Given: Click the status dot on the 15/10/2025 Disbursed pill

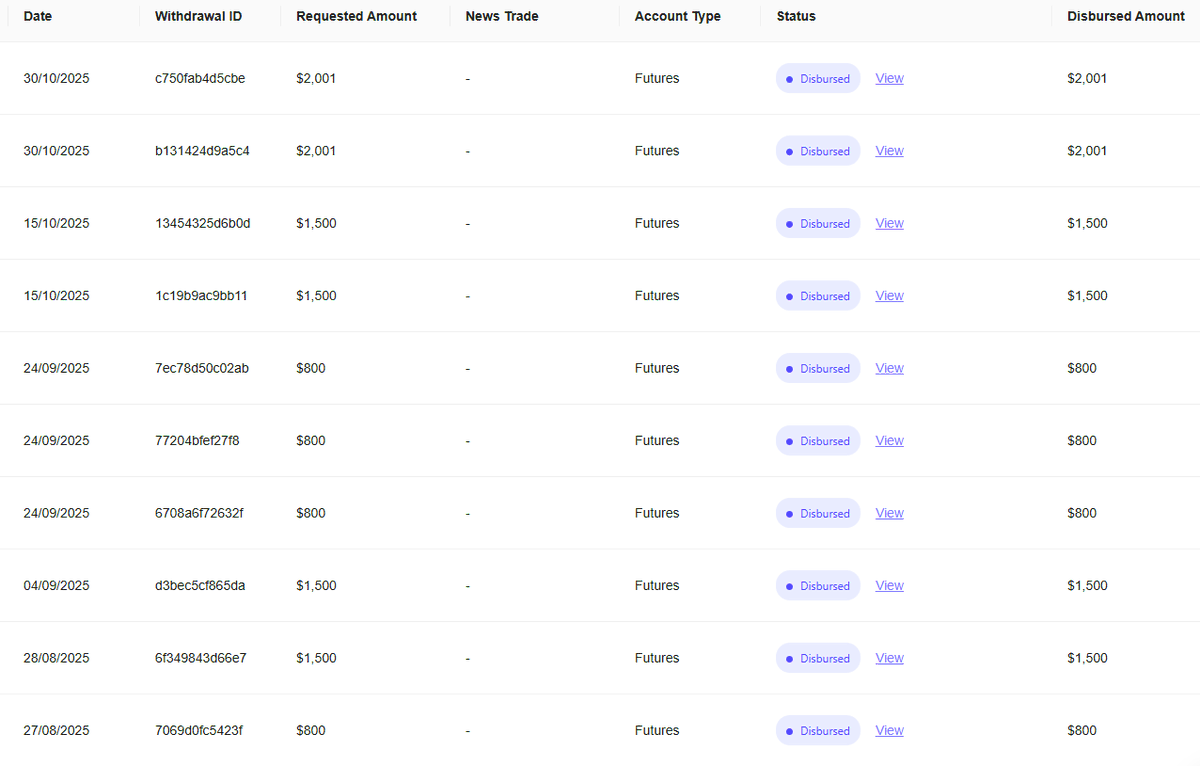Looking at the screenshot, I should 789,223.
